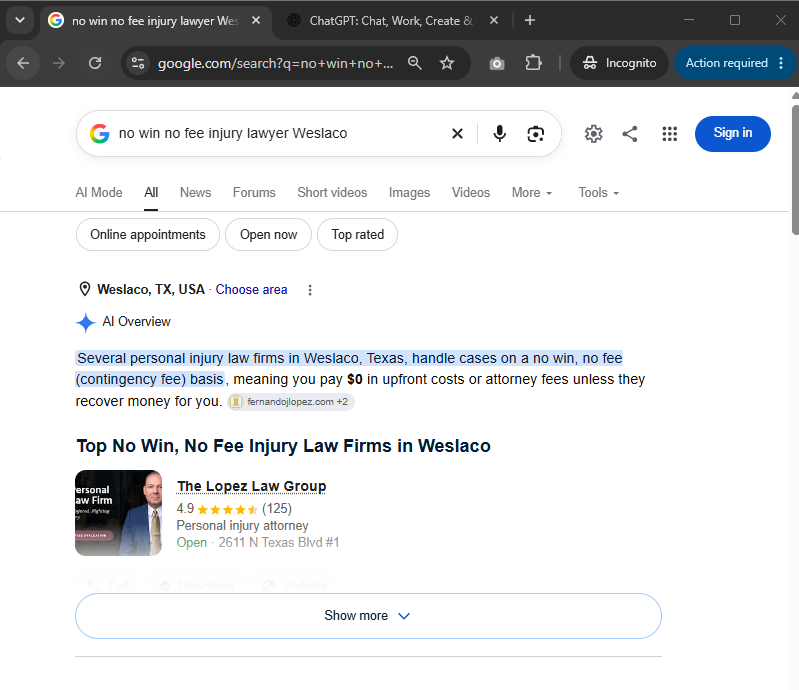Click the 2611 N Texas Blvd address
This screenshot has width=799, height=690.
coord(279,542)
